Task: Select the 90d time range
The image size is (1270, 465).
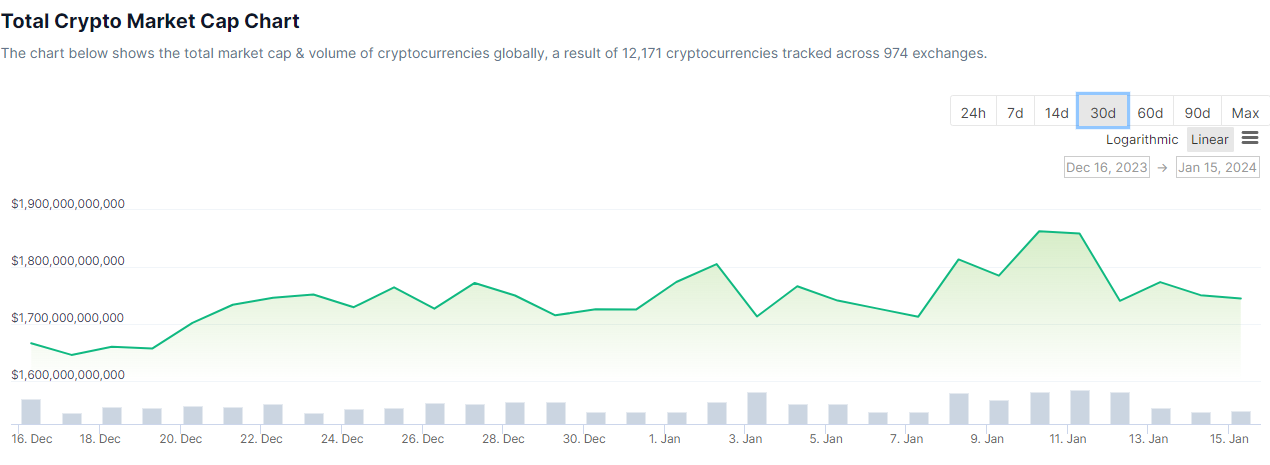Action: 1197,113
